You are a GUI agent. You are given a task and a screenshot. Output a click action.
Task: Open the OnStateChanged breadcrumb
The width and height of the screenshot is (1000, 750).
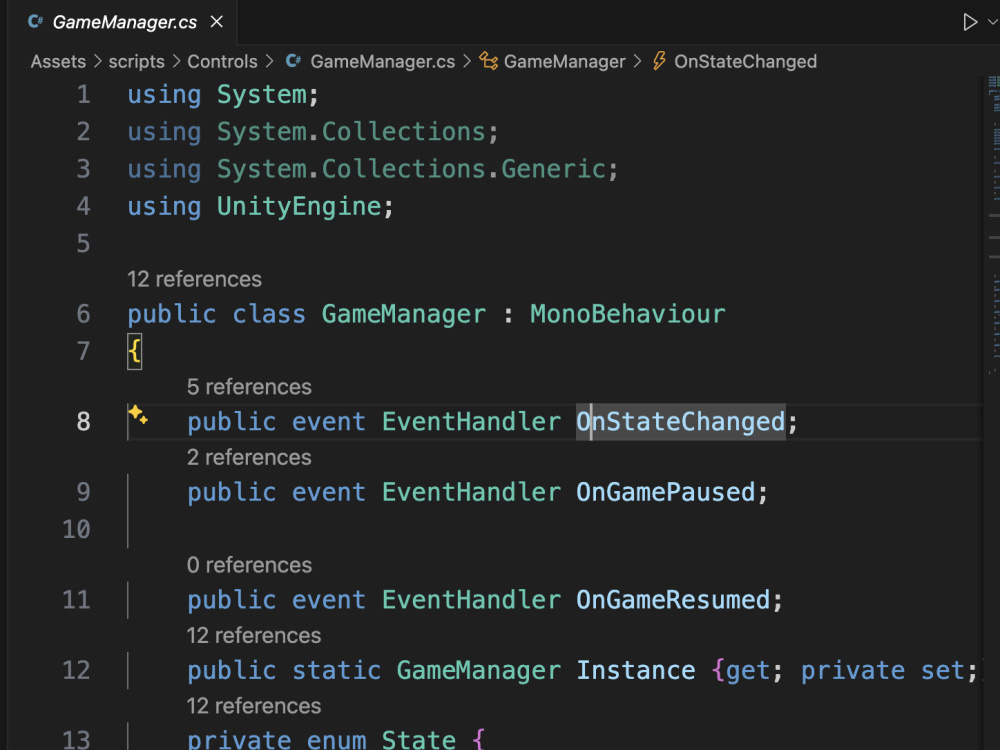pos(746,61)
